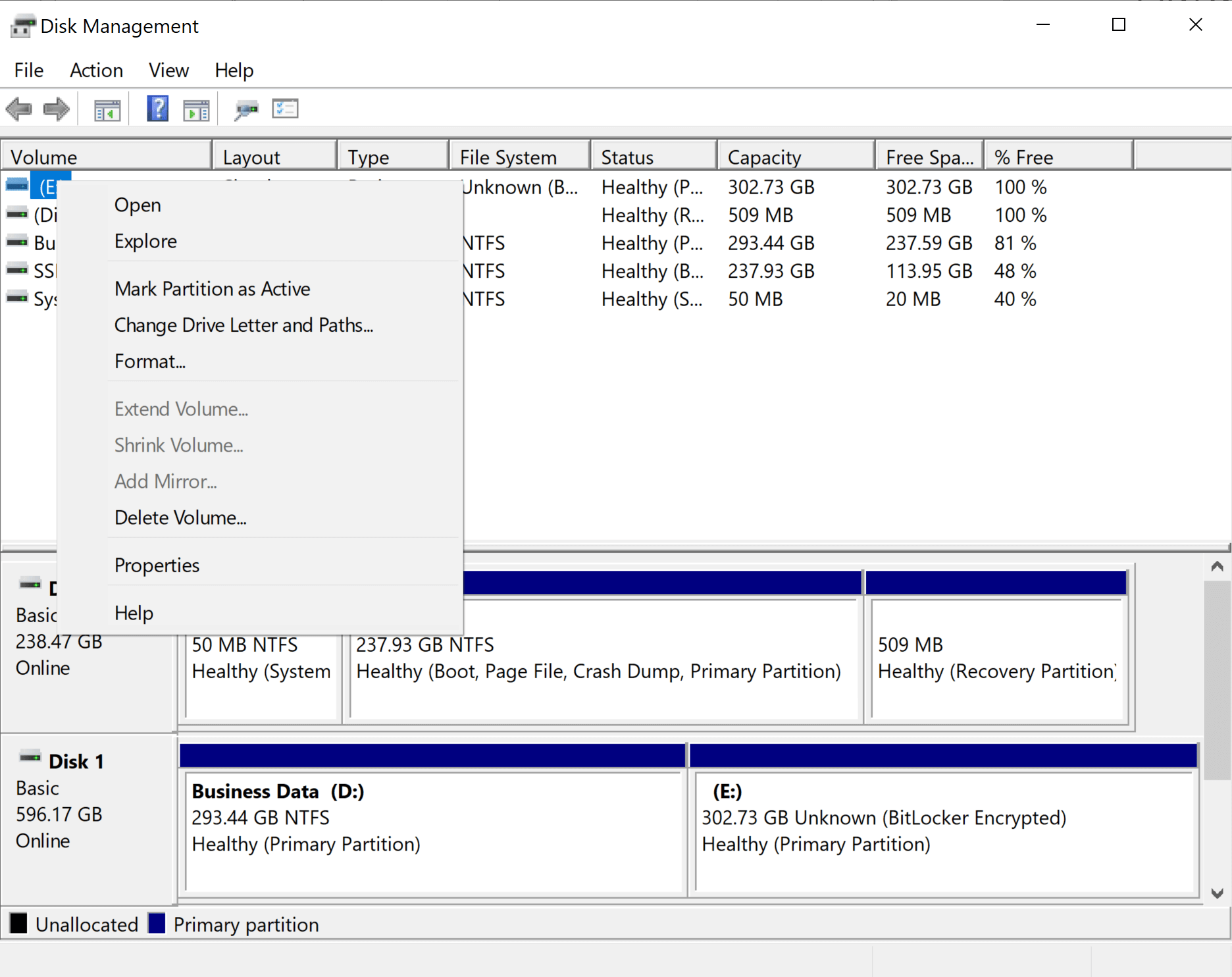Choose Change Drive Letter and Paths
This screenshot has height=977, width=1232.
point(244,325)
